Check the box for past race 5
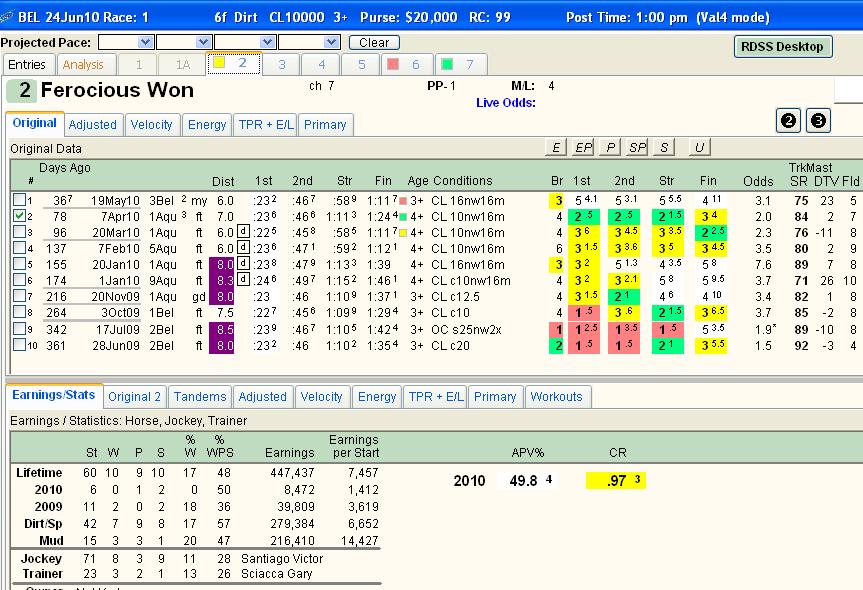Screen dimensions: 863x590 click(x=19, y=263)
